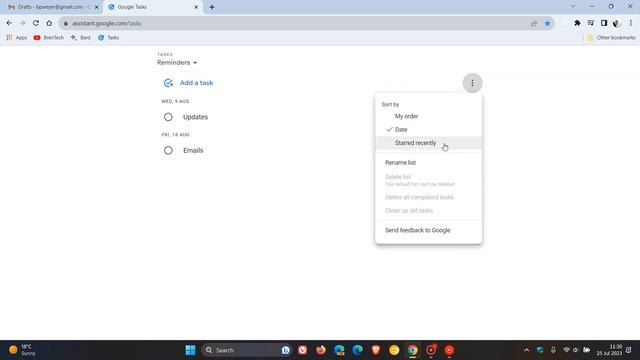Viewport: 640px width, 360px height.
Task: Click the address bar URL
Action: pyautogui.click(x=107, y=23)
